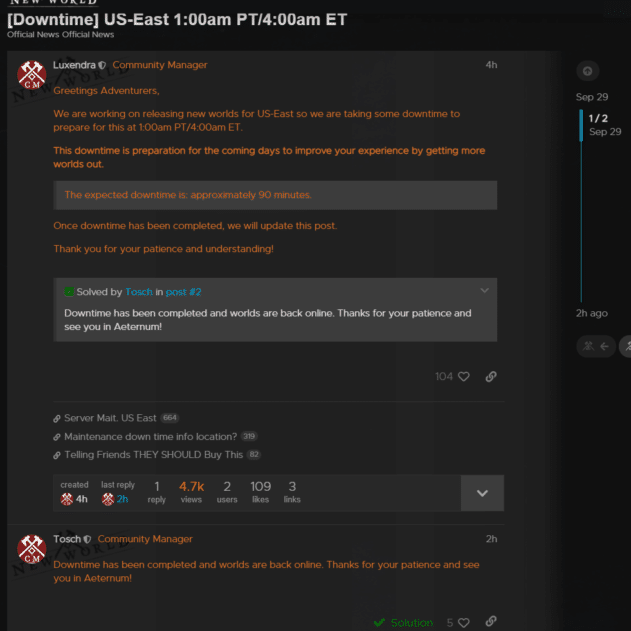The image size is (631, 631).
Task: Open the post #2 link
Action: pyautogui.click(x=183, y=292)
